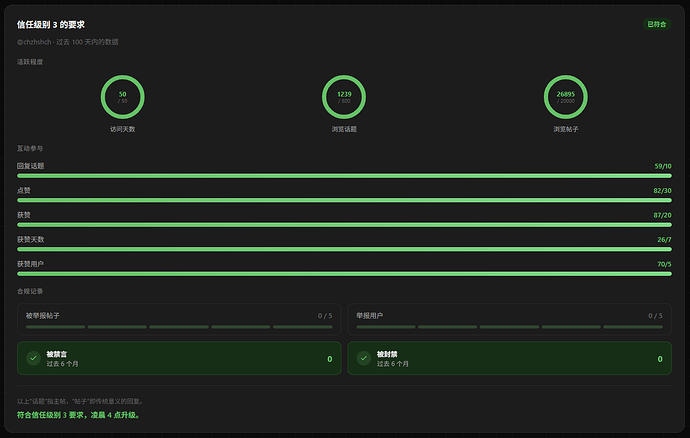690x438 pixels.
Task: Click the 活跃程度 section label
Action: click(30, 62)
